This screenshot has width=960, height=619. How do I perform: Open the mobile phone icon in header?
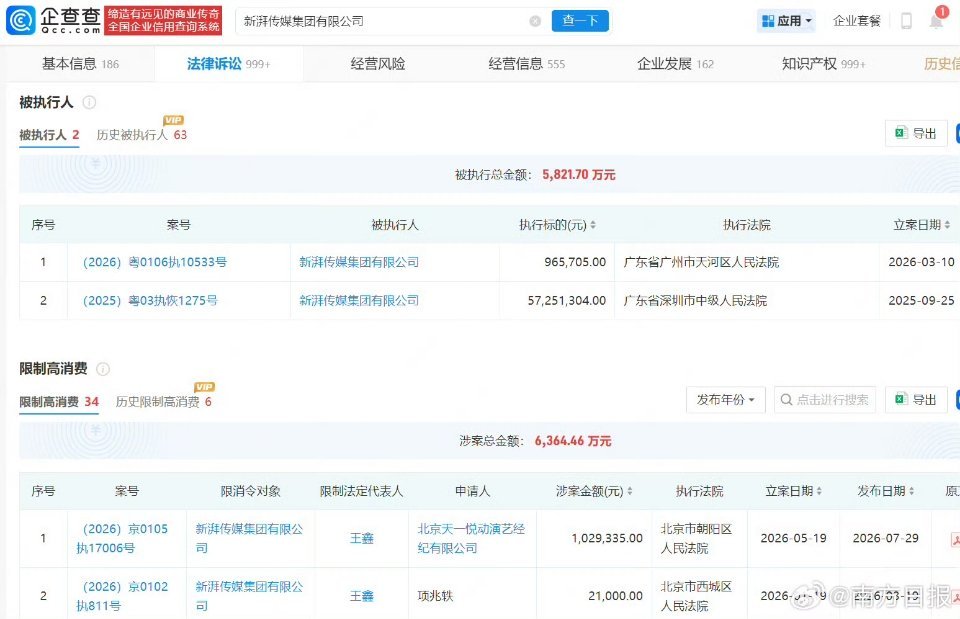(906, 21)
